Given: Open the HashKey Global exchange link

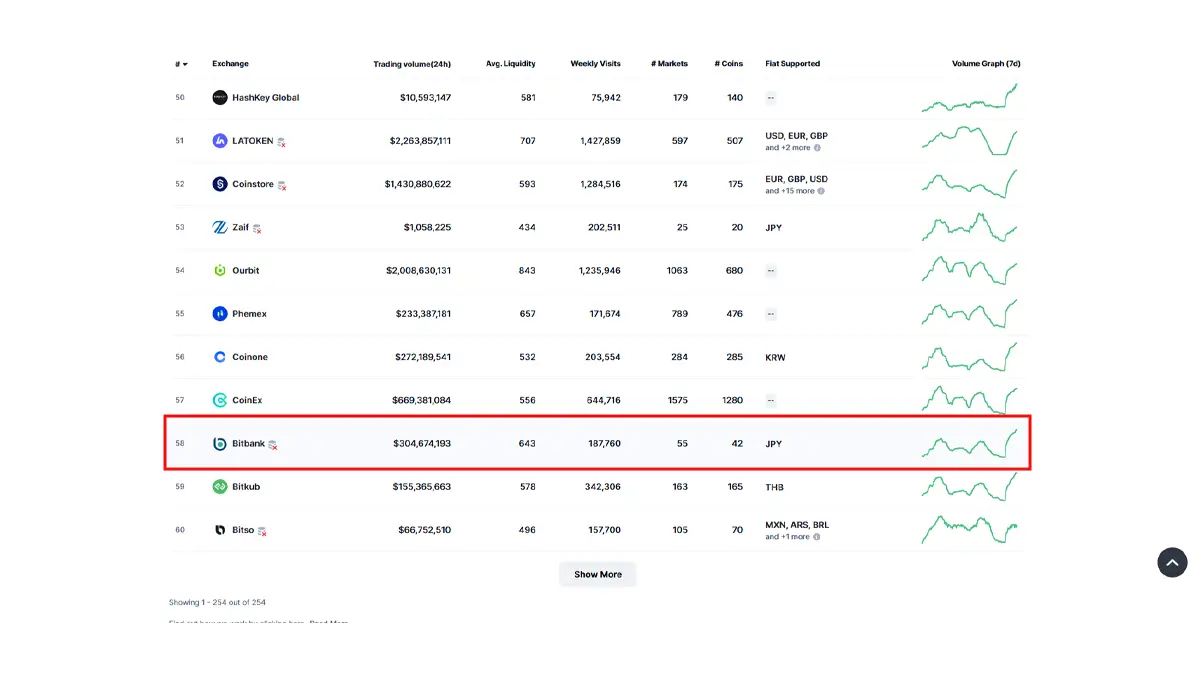Looking at the screenshot, I should click(x=266, y=98).
